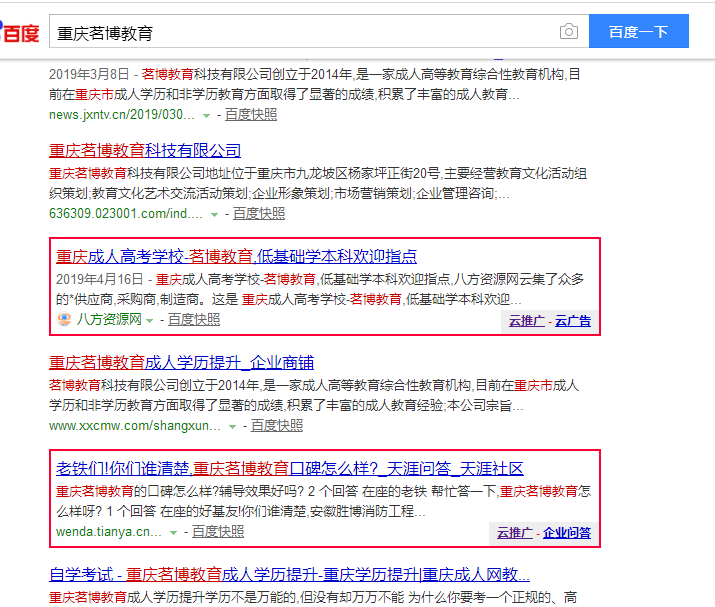Click the 百度一下 search button
The height and width of the screenshot is (607, 715).
(x=638, y=31)
